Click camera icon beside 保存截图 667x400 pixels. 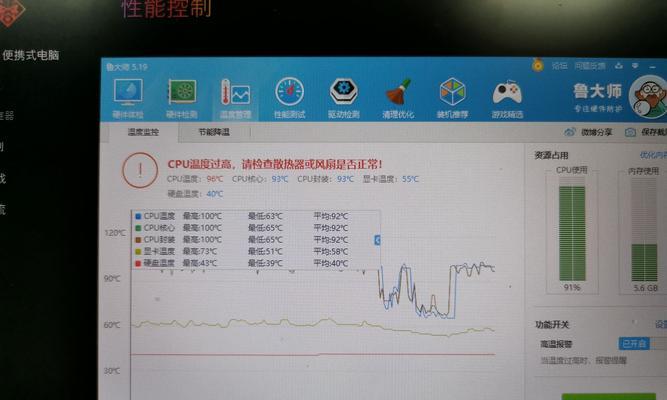(x=630, y=132)
